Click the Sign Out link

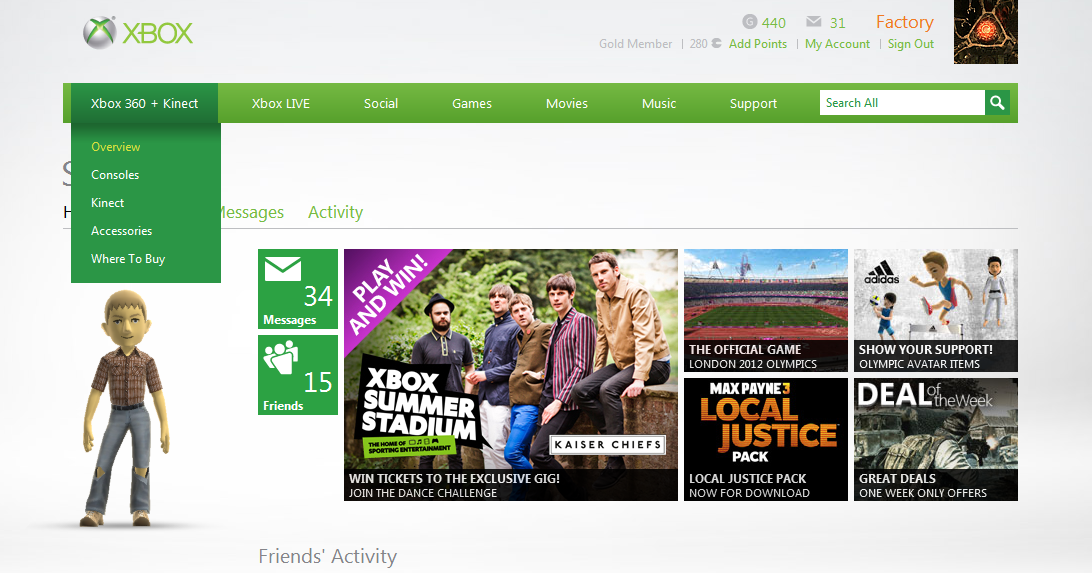(x=910, y=44)
